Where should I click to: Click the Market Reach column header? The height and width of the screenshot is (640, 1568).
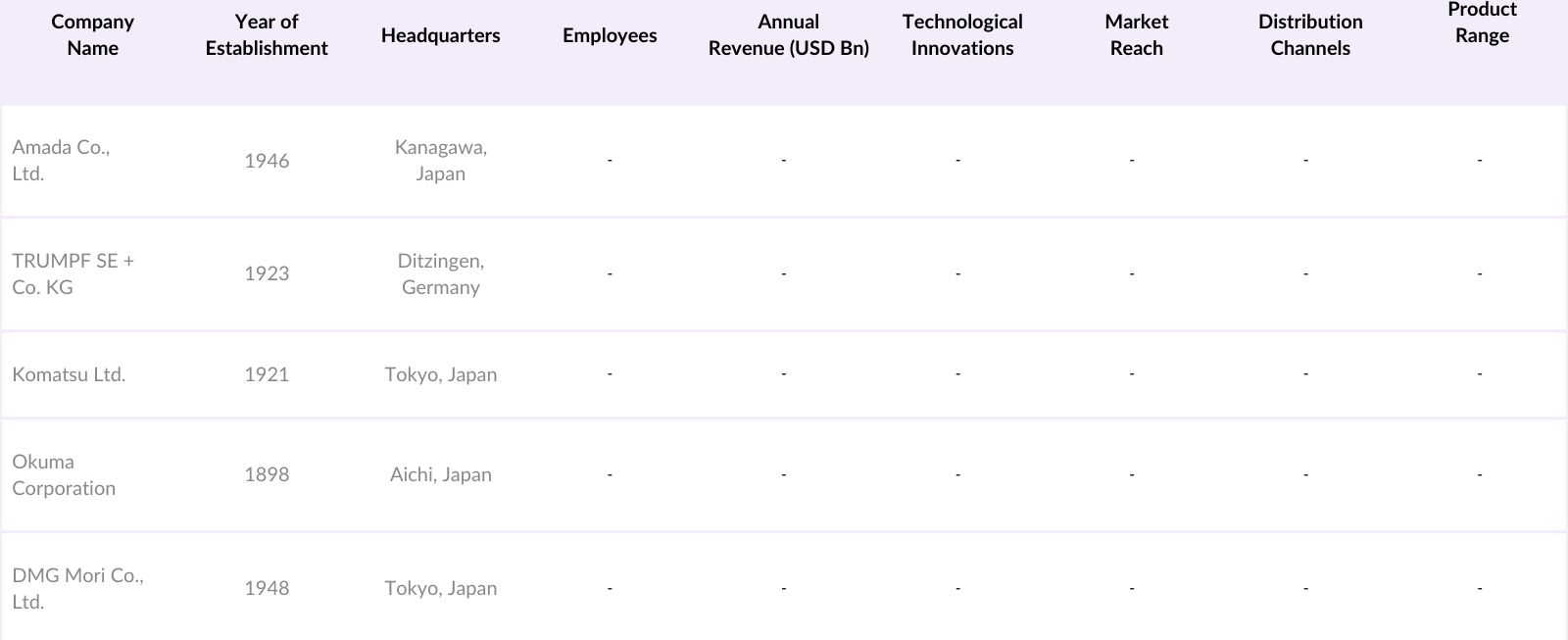pyautogui.click(x=1136, y=35)
